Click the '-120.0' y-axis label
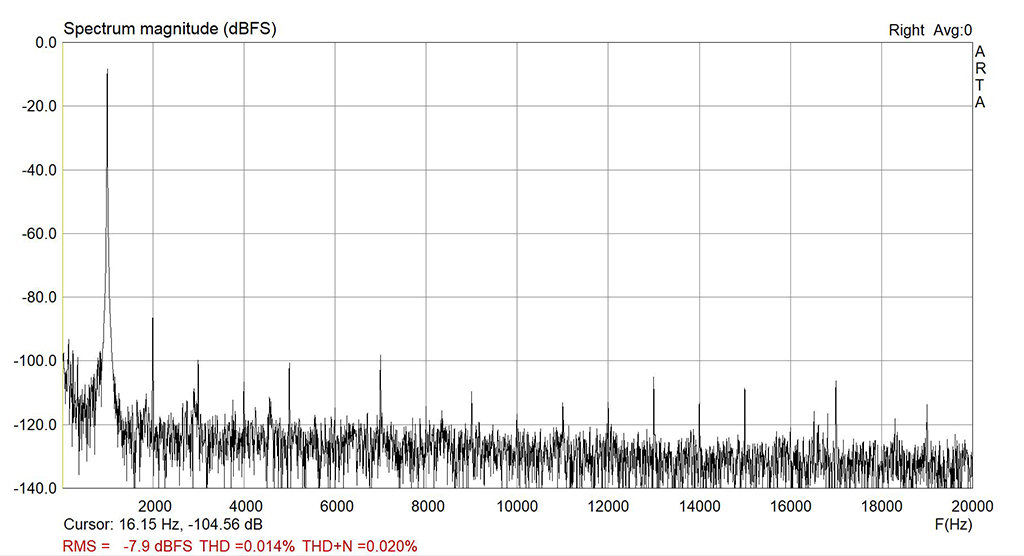The width and height of the screenshot is (1024, 556). coord(36,425)
